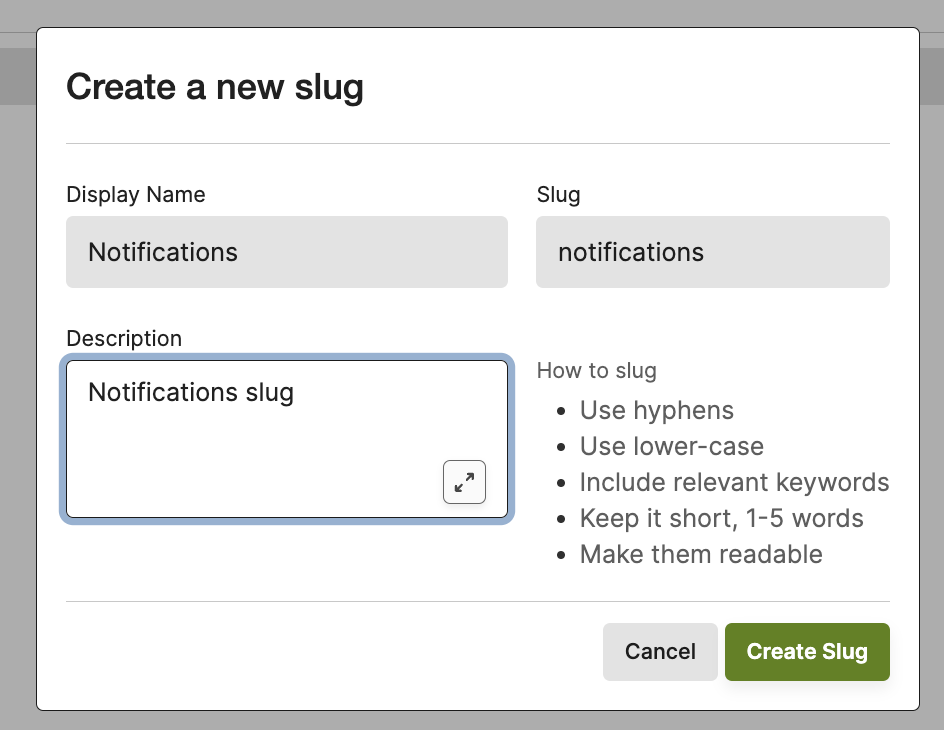Click the "Display Name" label
The image size is (944, 730).
pos(136,194)
